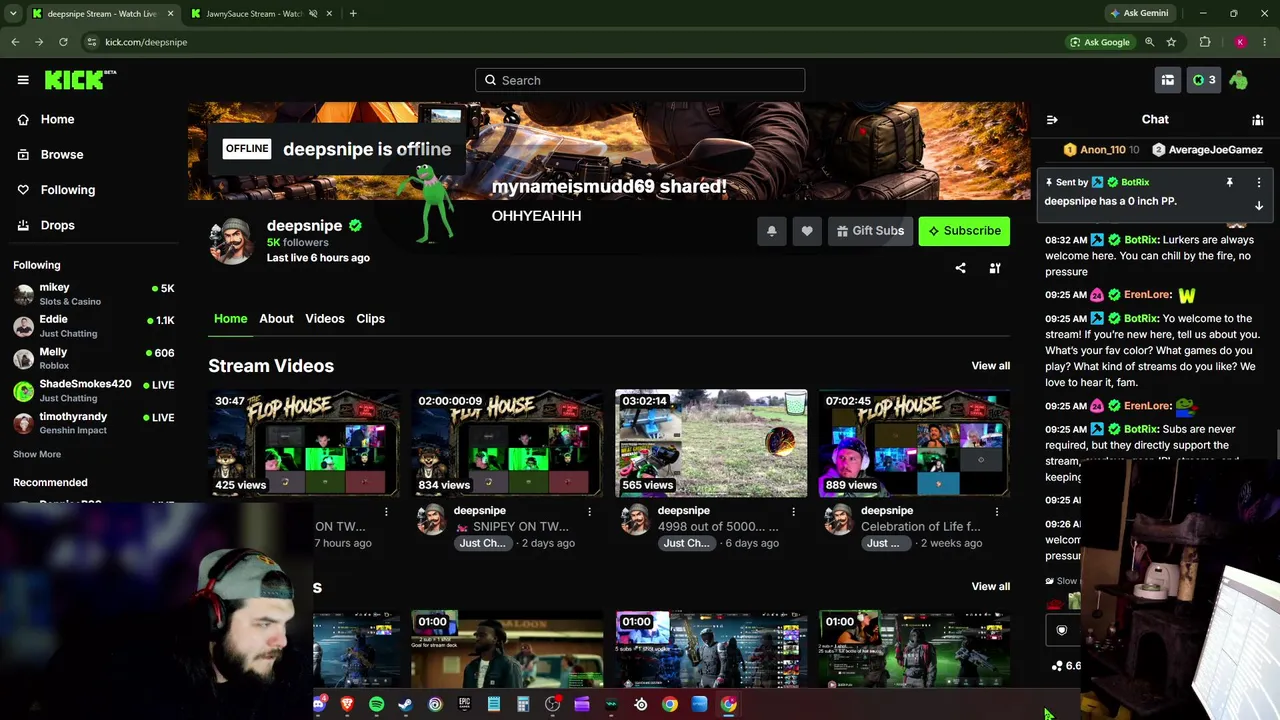The height and width of the screenshot is (720, 1280).
Task: Open options for SNIPEY ON TW video
Action: tap(590, 512)
